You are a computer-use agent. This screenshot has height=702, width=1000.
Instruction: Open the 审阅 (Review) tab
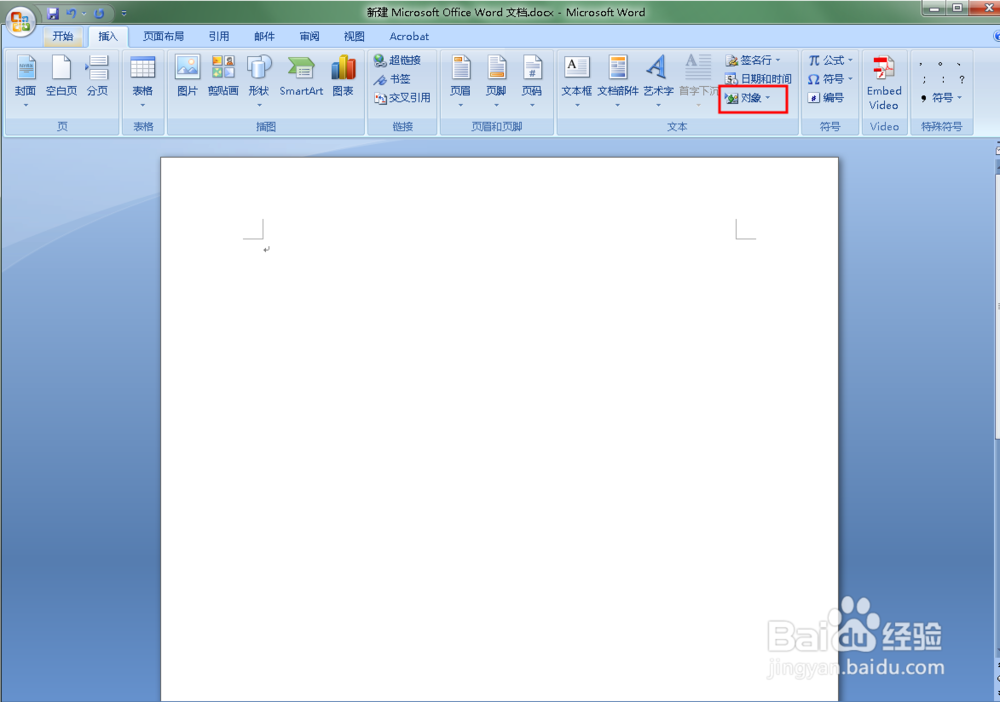click(308, 36)
